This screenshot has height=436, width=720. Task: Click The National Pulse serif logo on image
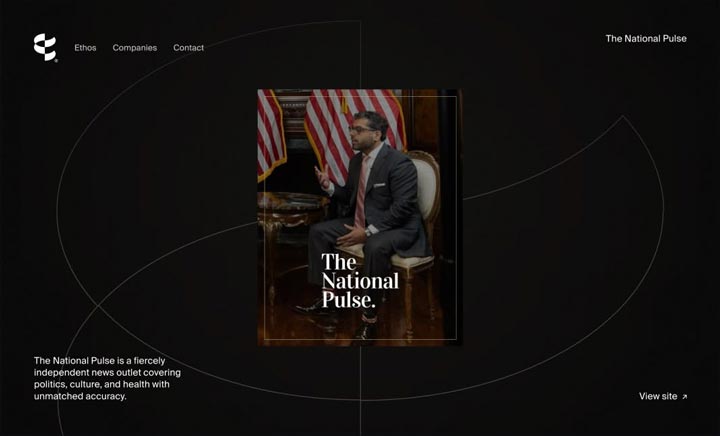point(360,281)
